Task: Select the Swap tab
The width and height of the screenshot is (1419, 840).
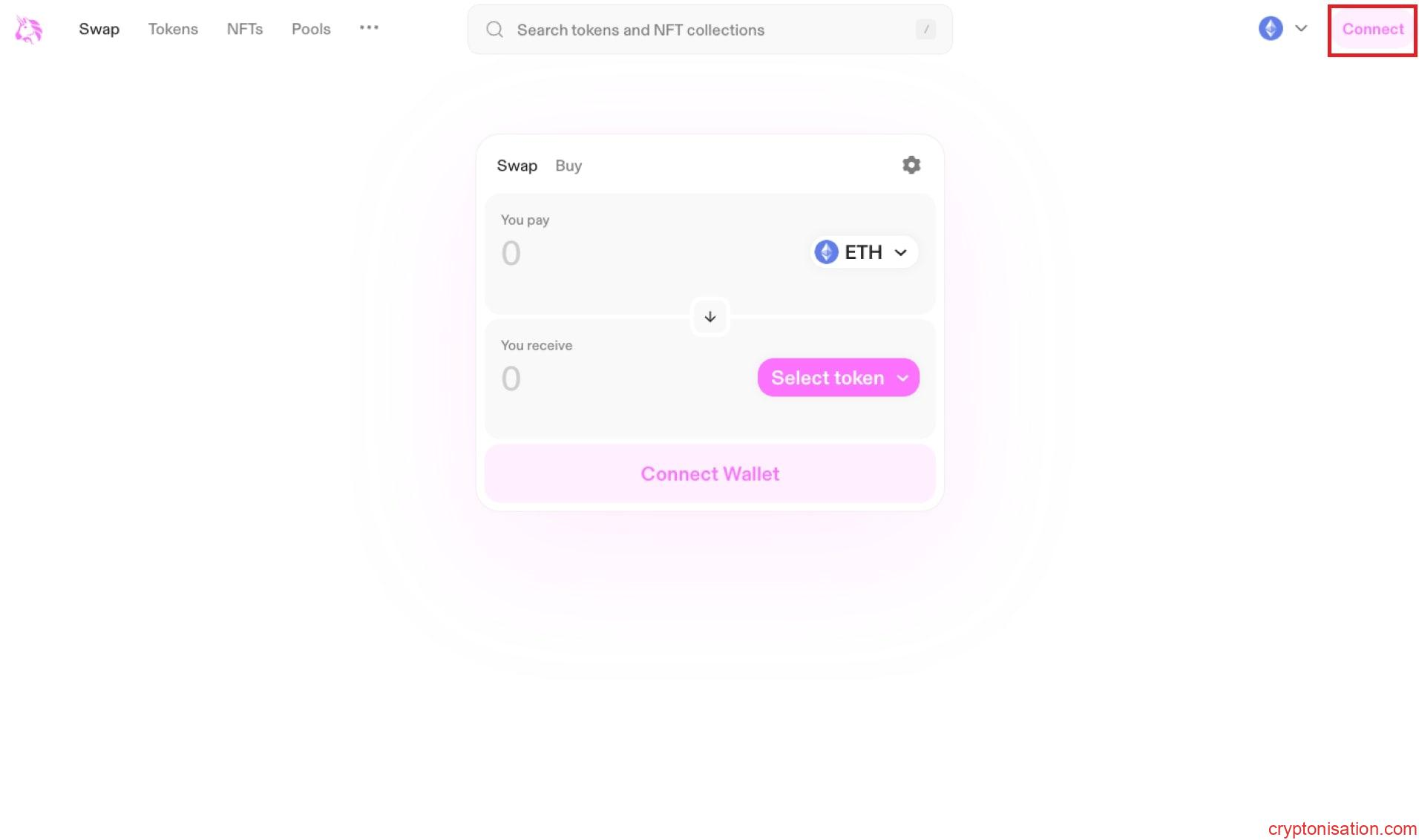Action: point(517,165)
